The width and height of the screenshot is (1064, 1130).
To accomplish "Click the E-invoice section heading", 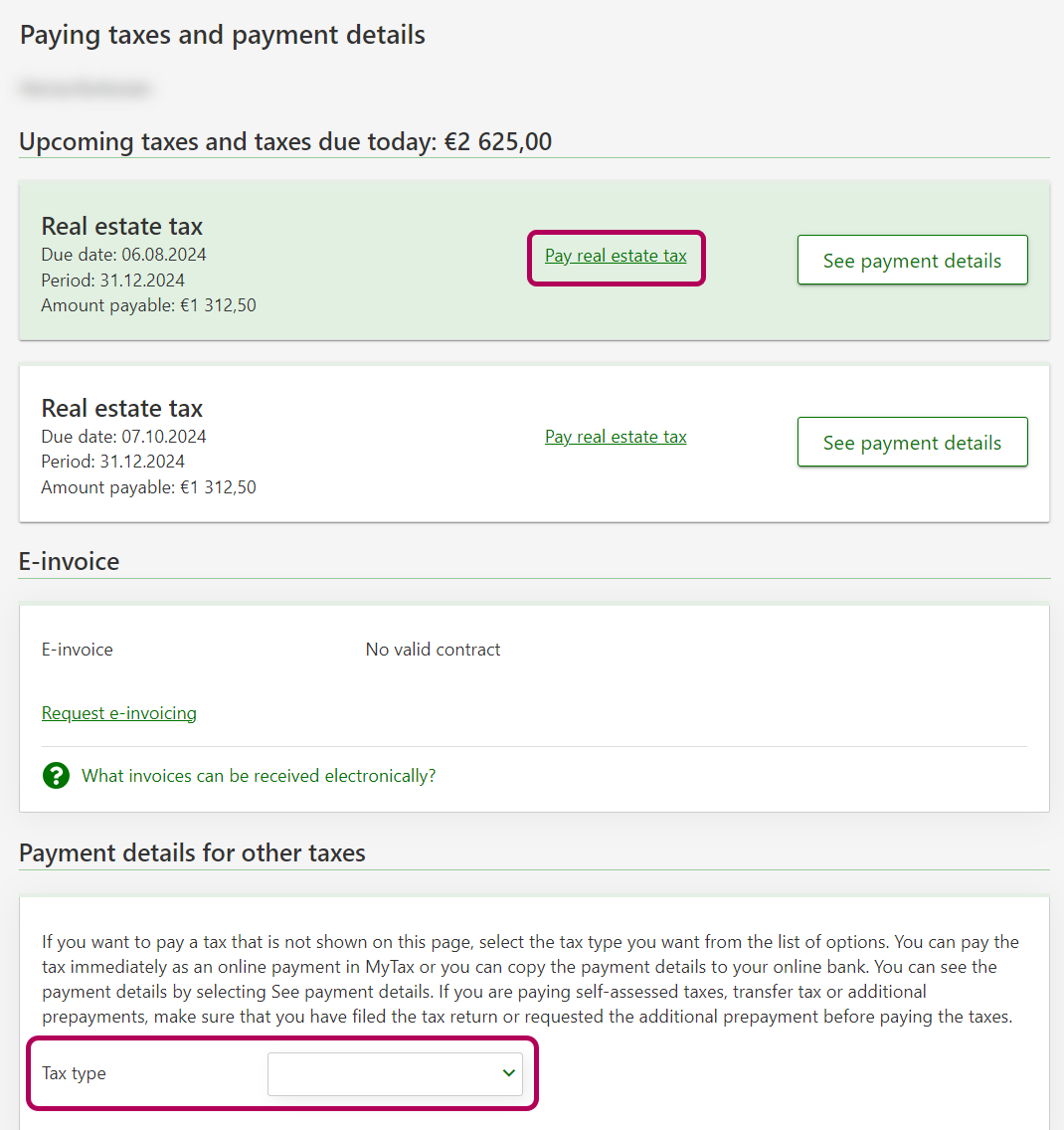I will point(70,562).
